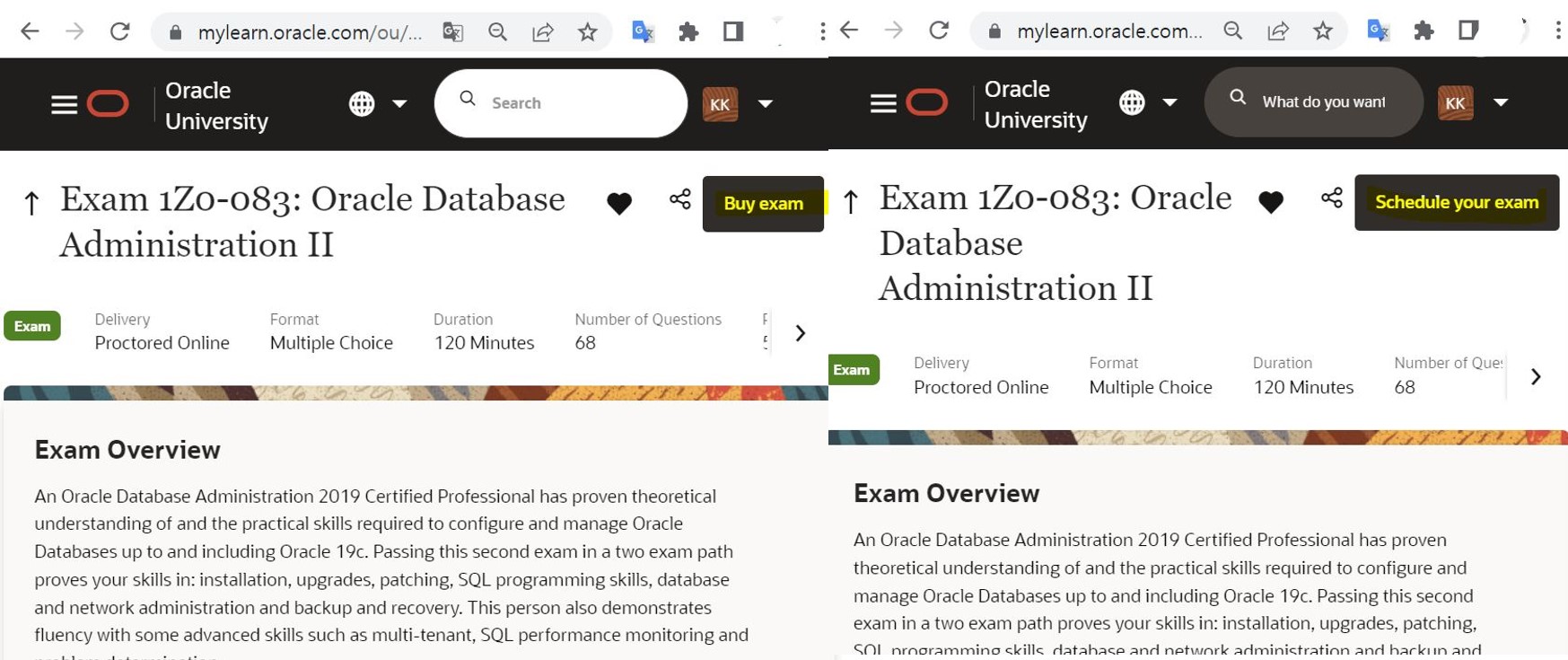The height and width of the screenshot is (660, 1568).
Task: Click translate page icon in left address bar
Action: pos(453,32)
